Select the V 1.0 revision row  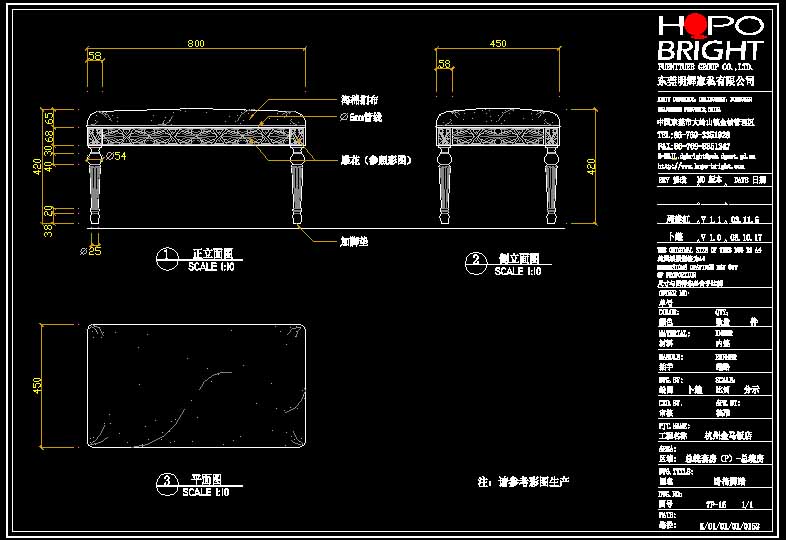[x=716, y=237]
